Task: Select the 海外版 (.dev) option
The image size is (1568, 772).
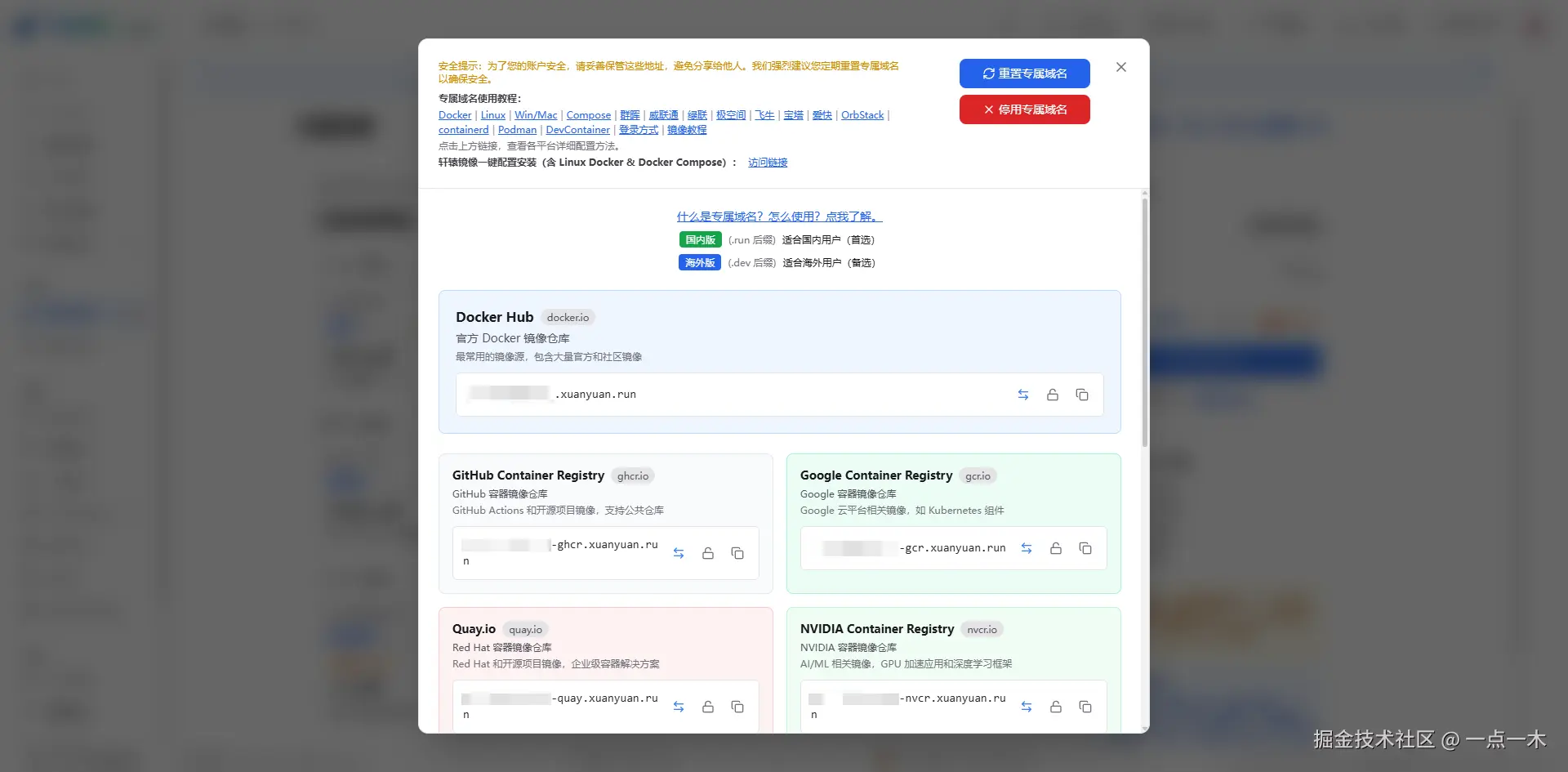Action: (x=699, y=262)
